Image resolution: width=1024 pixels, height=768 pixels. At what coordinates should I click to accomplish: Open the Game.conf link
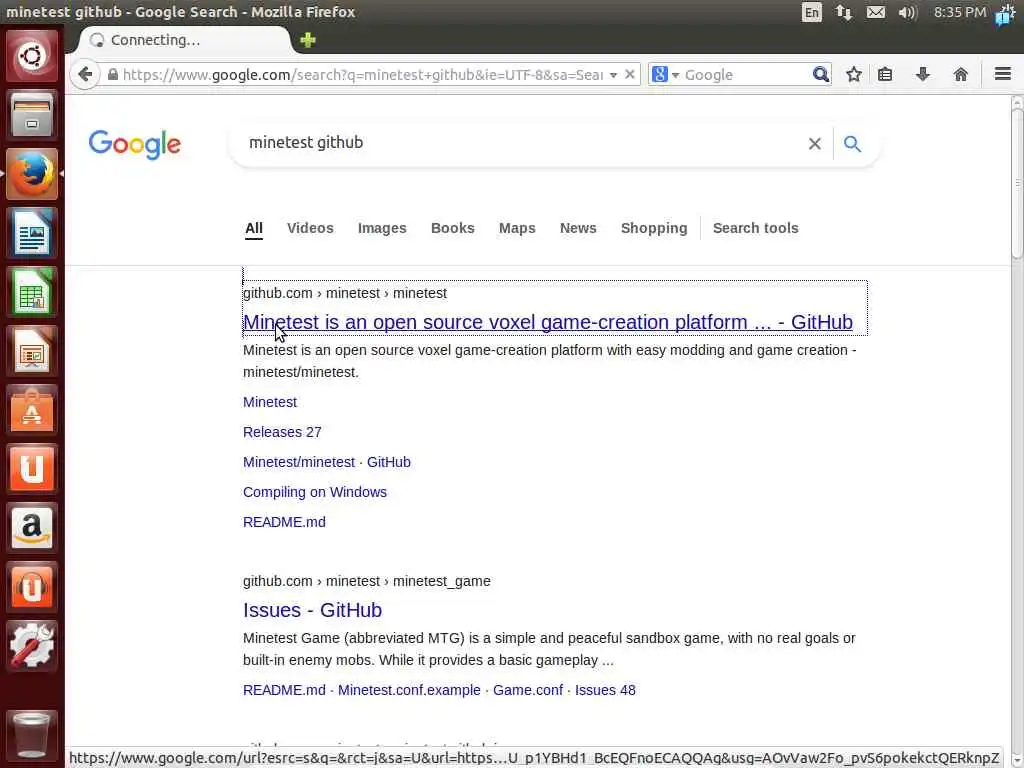pyautogui.click(x=528, y=690)
